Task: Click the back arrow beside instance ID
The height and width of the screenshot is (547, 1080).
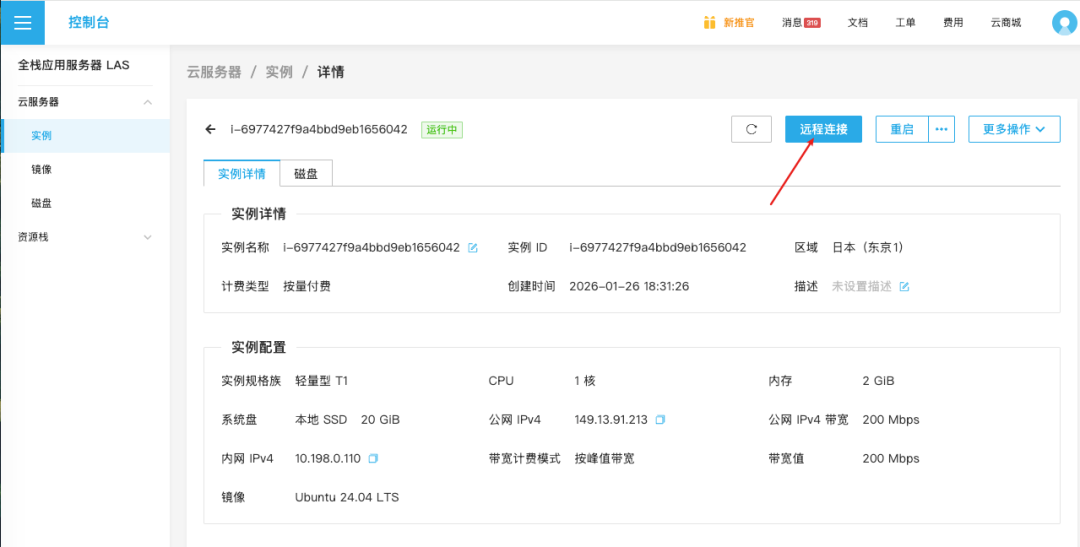Action: click(x=211, y=130)
